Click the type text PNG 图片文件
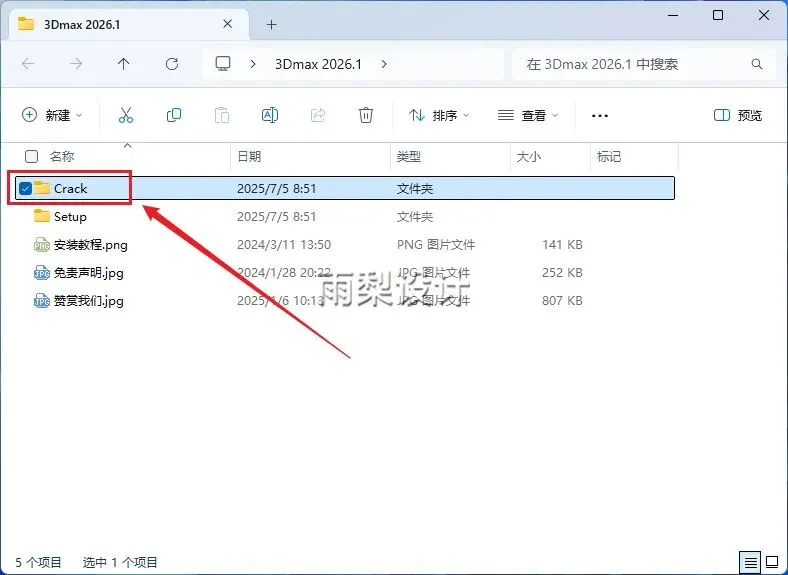This screenshot has height=575, width=788. tap(436, 245)
